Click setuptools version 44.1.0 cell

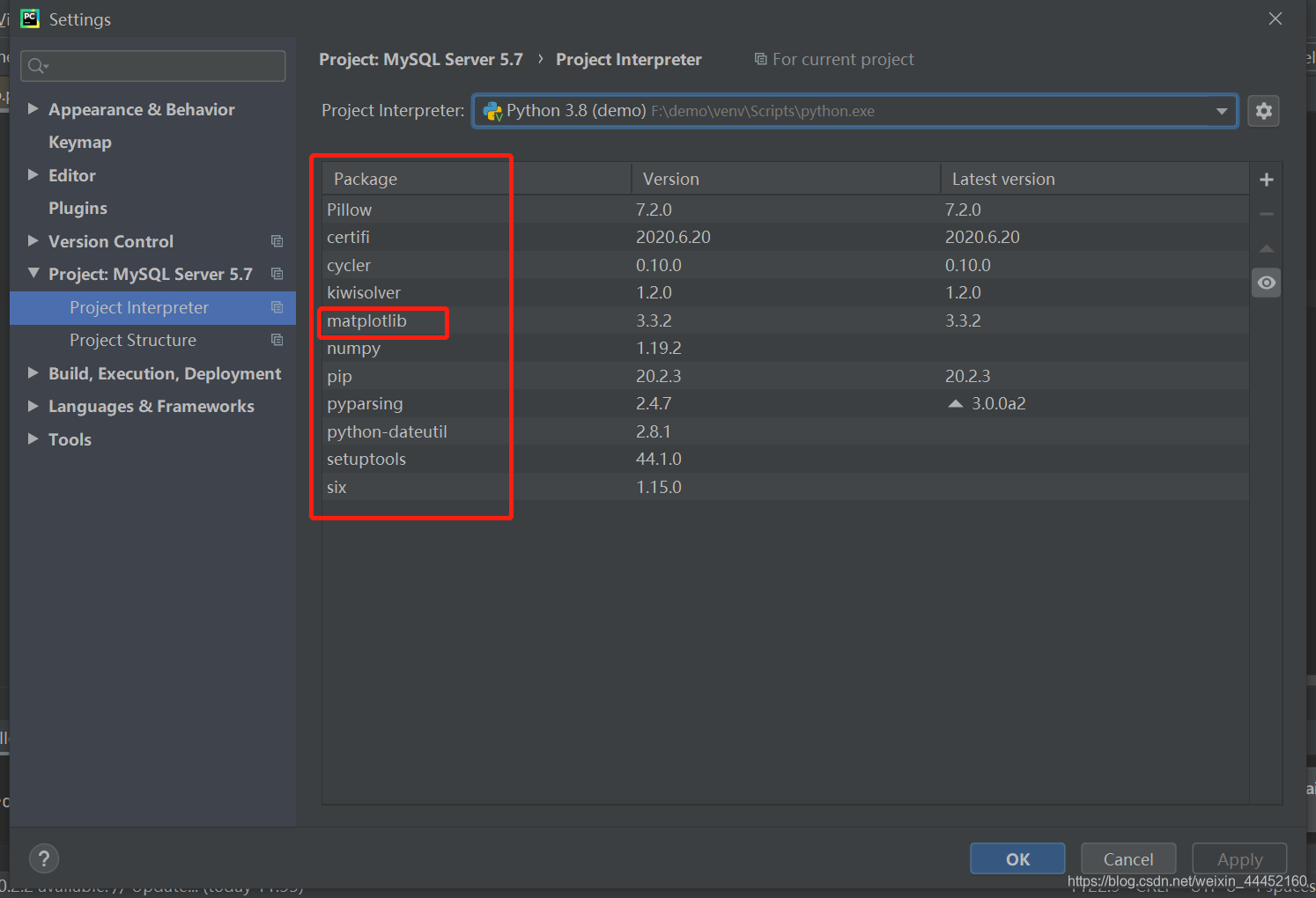coord(659,459)
